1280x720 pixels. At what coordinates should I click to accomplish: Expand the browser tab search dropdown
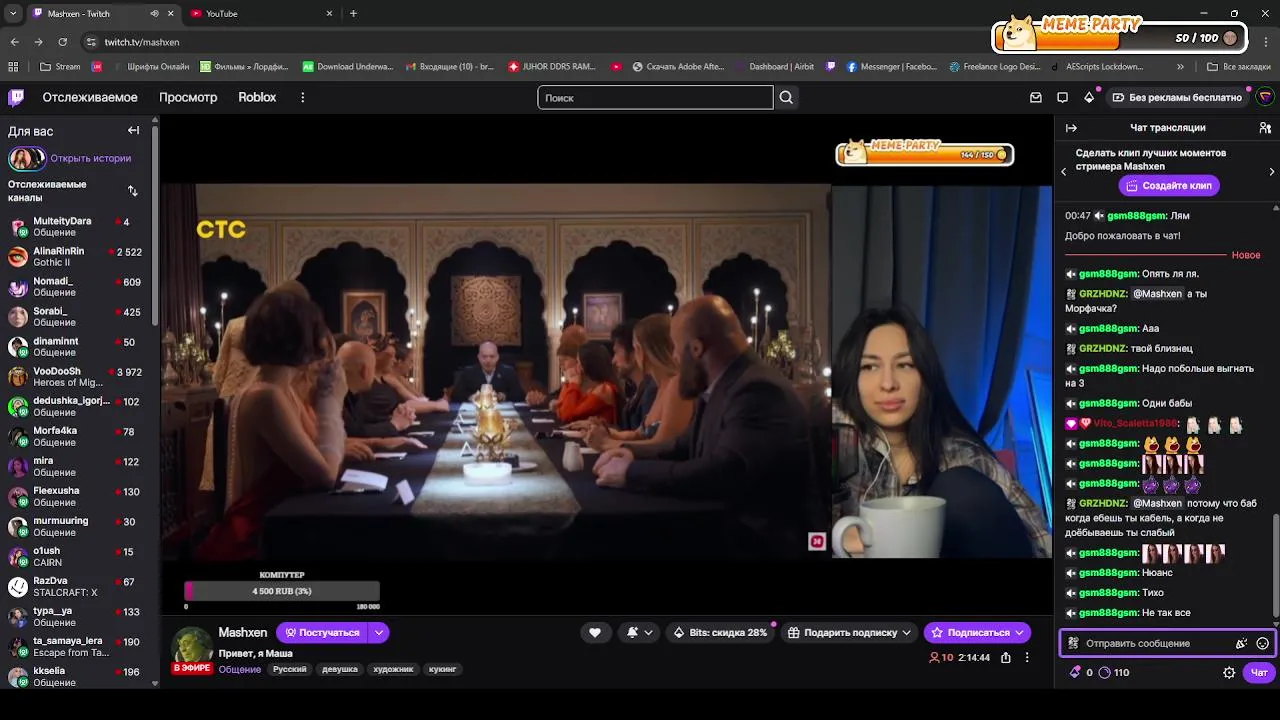point(12,13)
